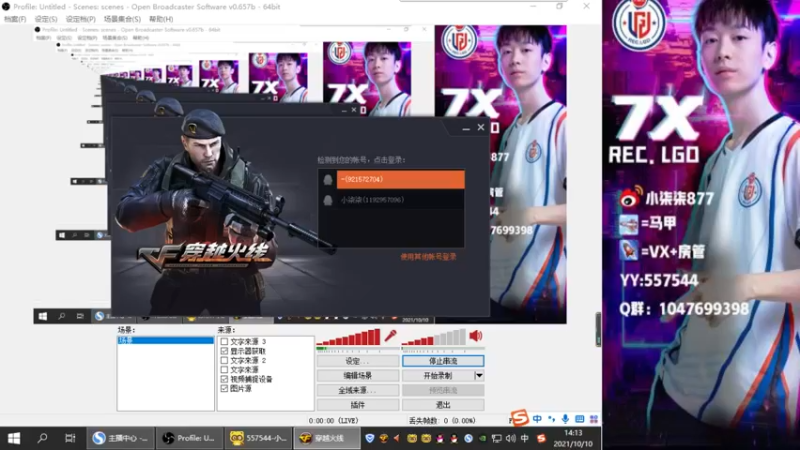Open the 编辑场景 edit scene button
Screen dimensions: 800x450
(358, 376)
